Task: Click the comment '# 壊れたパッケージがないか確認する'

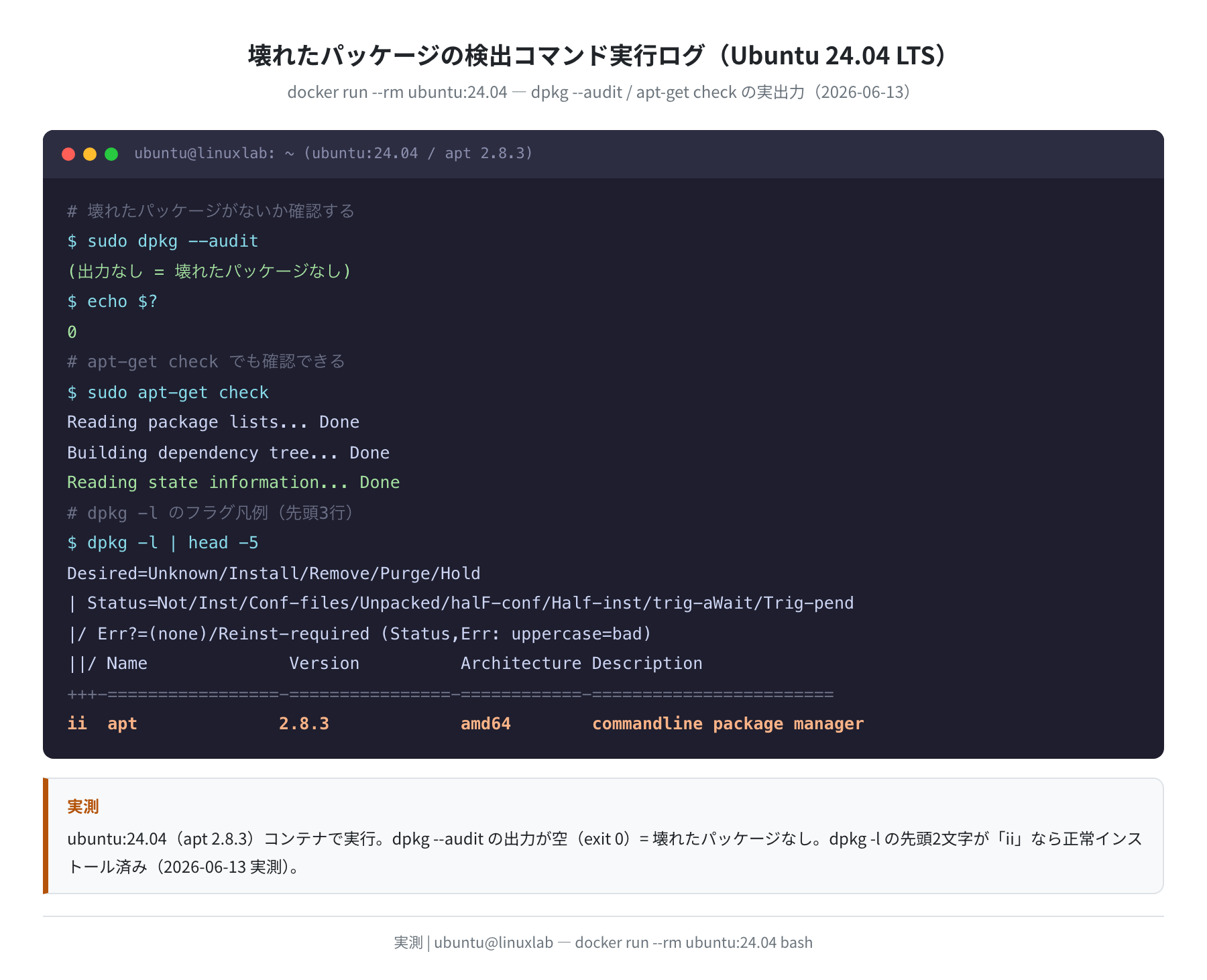Action: click(211, 211)
